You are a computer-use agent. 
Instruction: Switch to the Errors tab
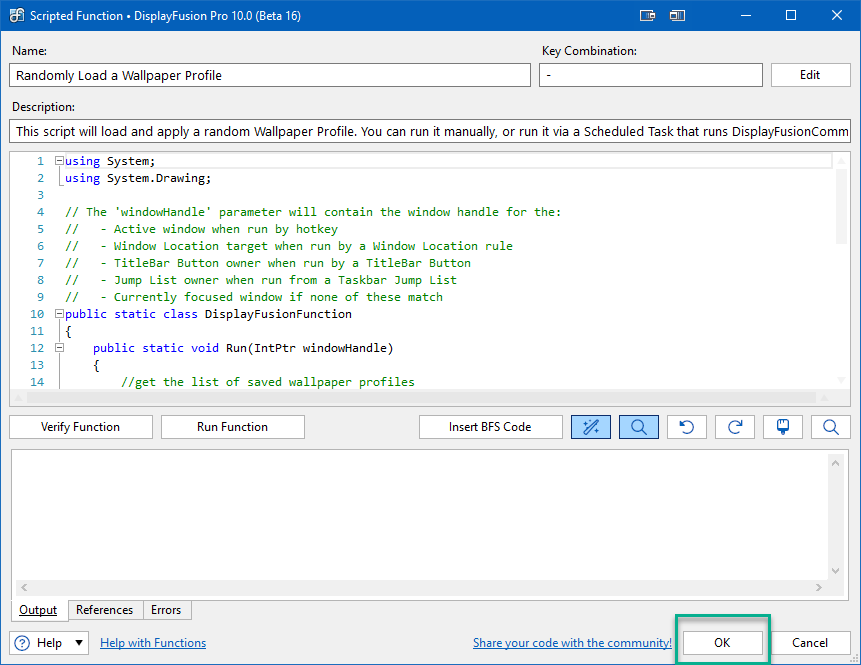point(166,610)
